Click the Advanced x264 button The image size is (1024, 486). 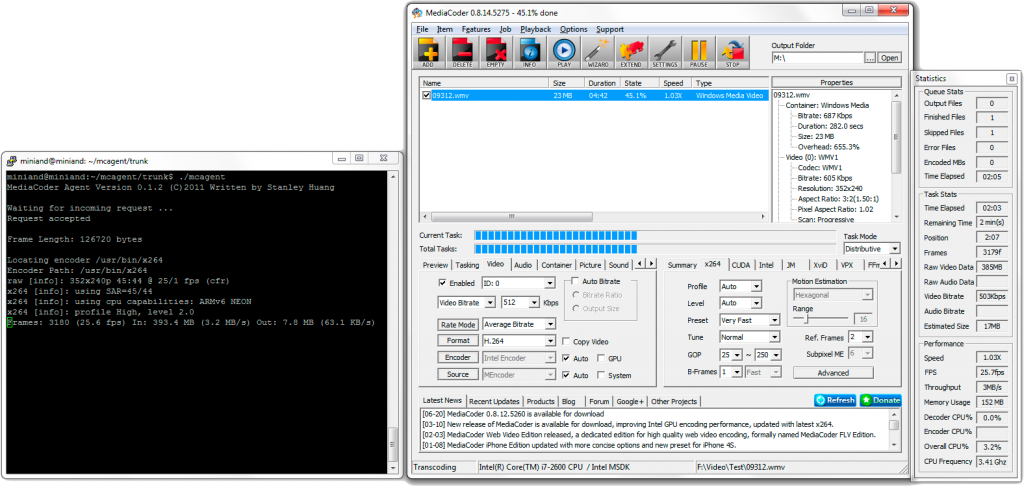pyautogui.click(x=833, y=373)
